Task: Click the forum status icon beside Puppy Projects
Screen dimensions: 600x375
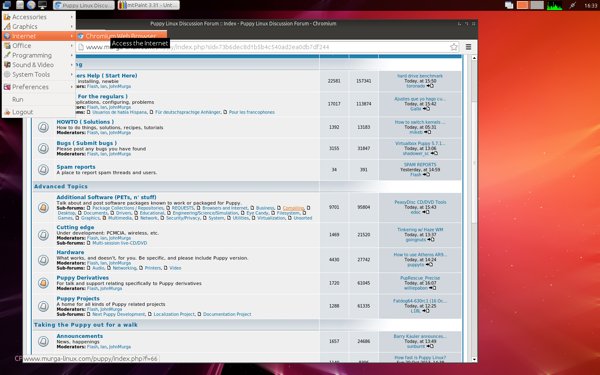Action: (x=43, y=306)
